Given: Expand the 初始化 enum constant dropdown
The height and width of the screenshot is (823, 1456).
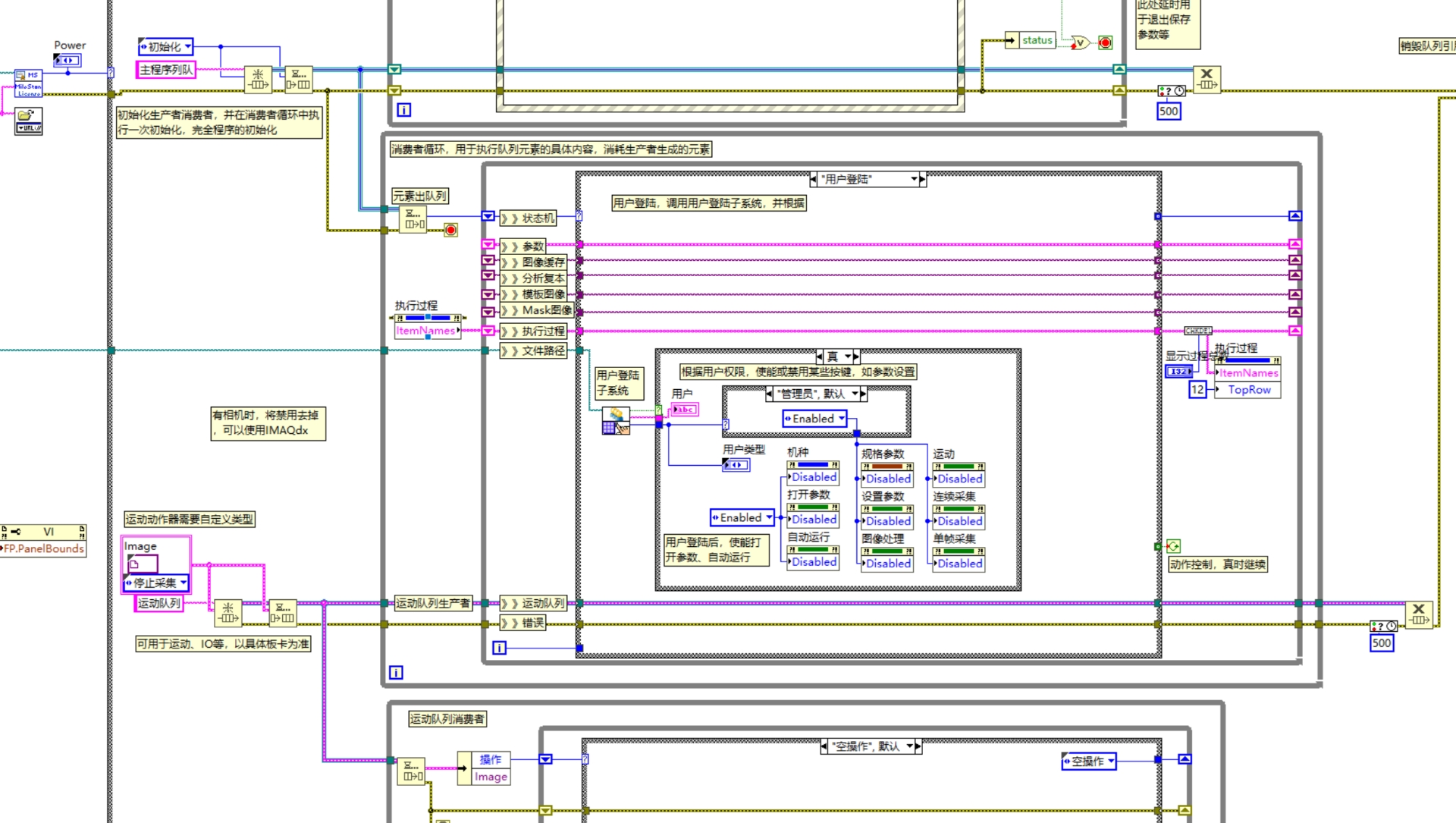Looking at the screenshot, I should pos(187,47).
